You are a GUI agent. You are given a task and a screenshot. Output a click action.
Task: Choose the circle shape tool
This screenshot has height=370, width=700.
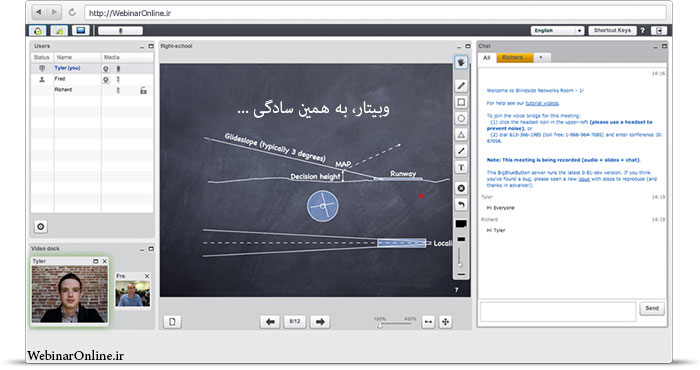461,119
